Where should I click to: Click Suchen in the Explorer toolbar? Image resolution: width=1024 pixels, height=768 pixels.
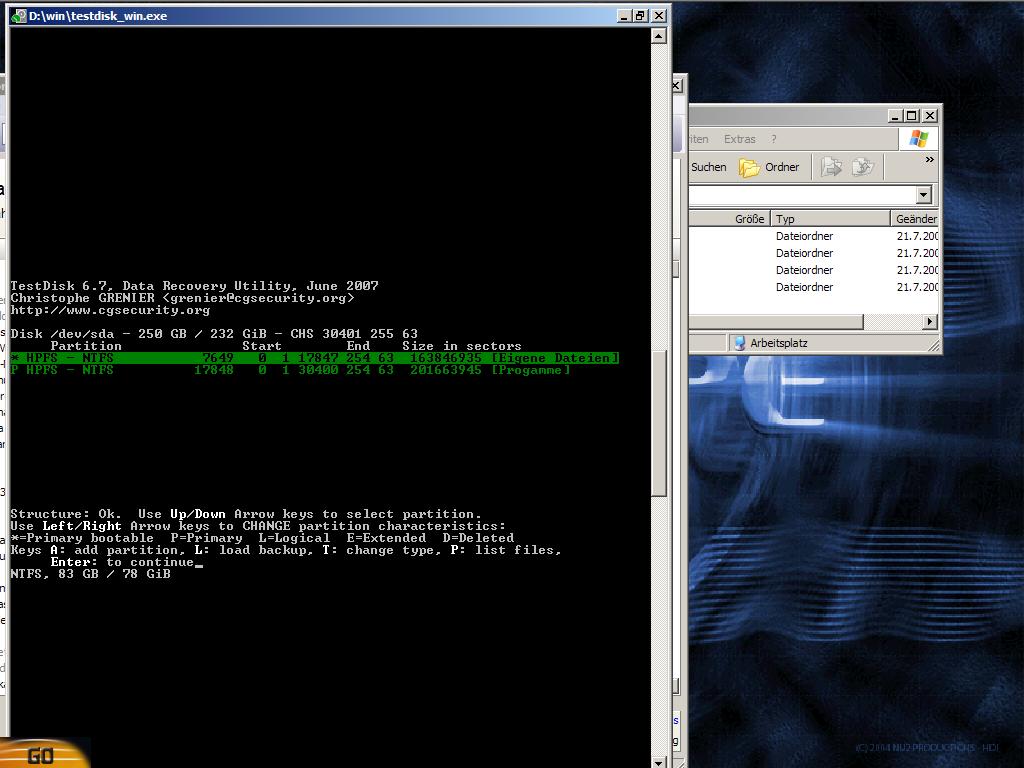(x=709, y=167)
